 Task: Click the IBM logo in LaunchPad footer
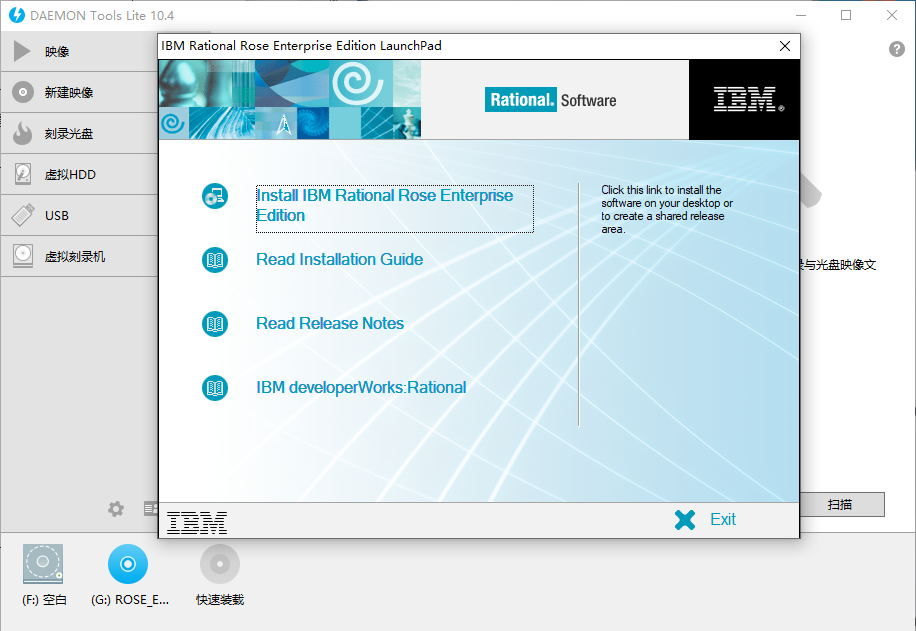pyautogui.click(x=197, y=522)
